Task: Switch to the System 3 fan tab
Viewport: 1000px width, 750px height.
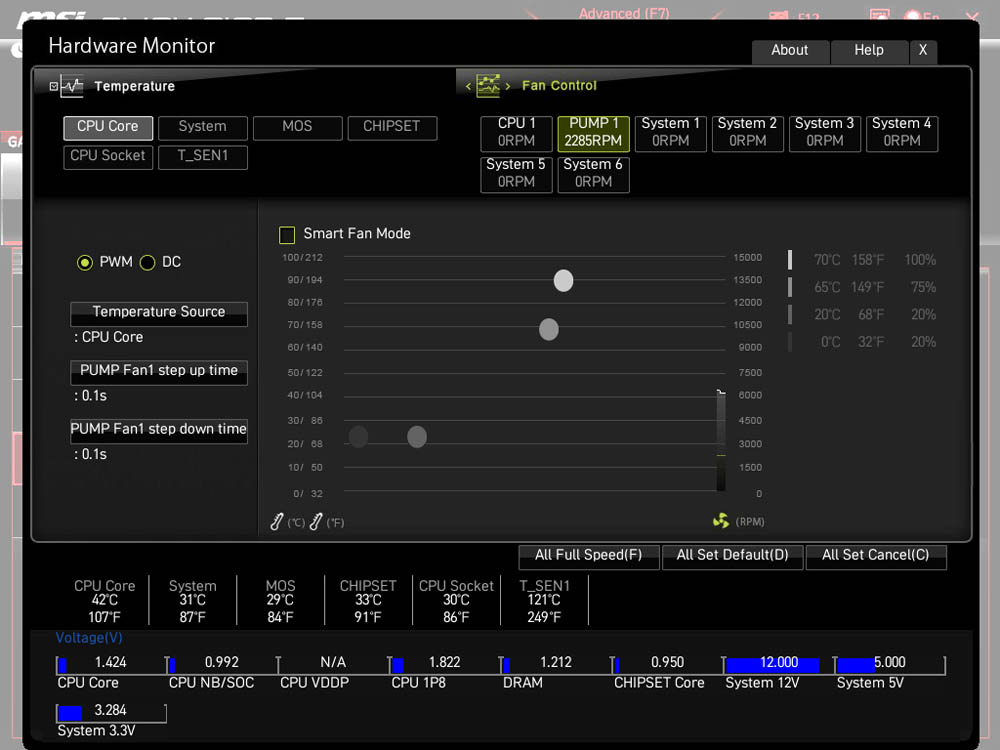Action: click(825, 133)
